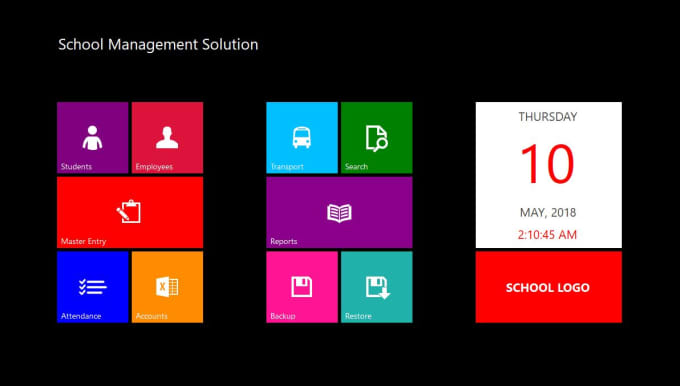
Task: Click the School Management Solution title
Action: tap(158, 44)
